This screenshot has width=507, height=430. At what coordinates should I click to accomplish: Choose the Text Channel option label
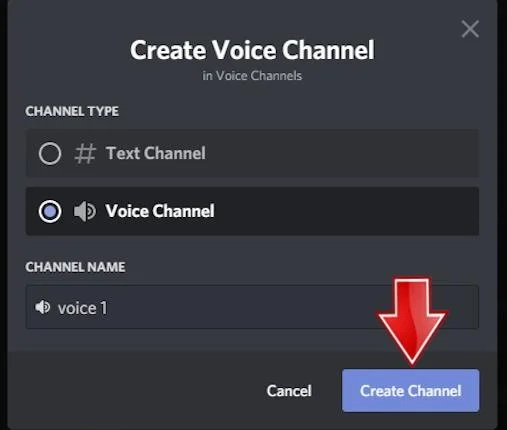pyautogui.click(x=156, y=153)
